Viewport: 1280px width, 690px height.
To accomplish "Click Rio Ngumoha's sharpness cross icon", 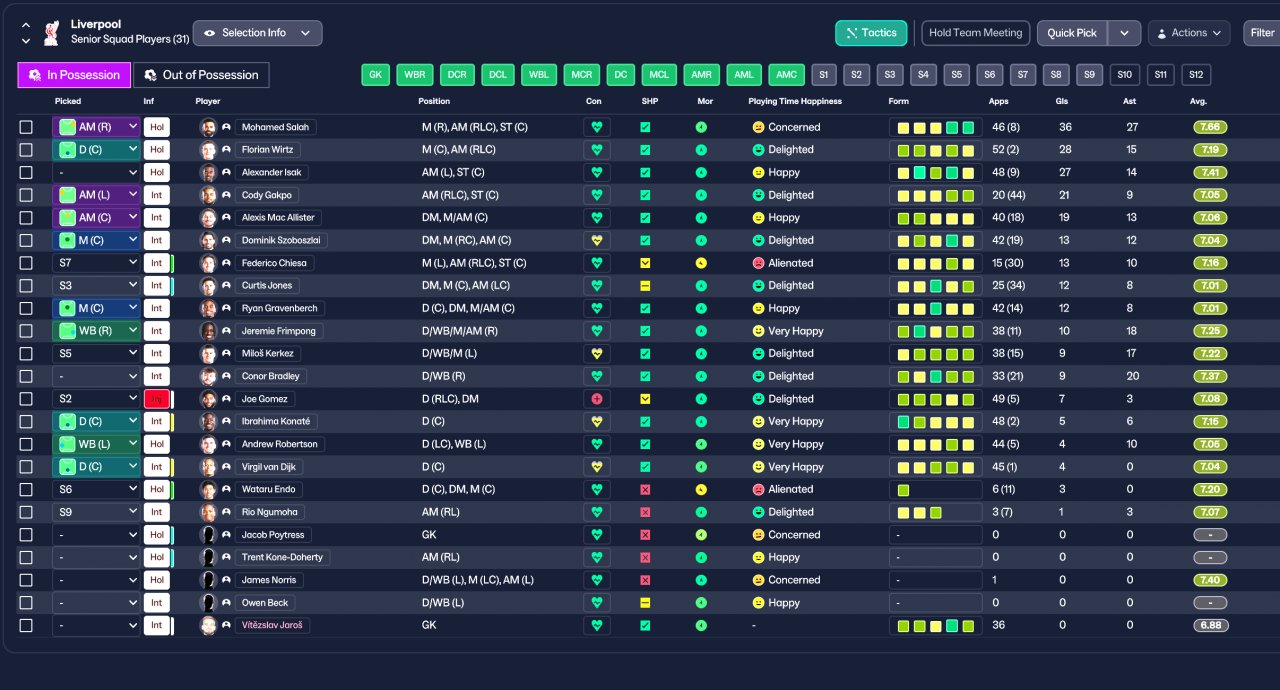I will click(645, 512).
